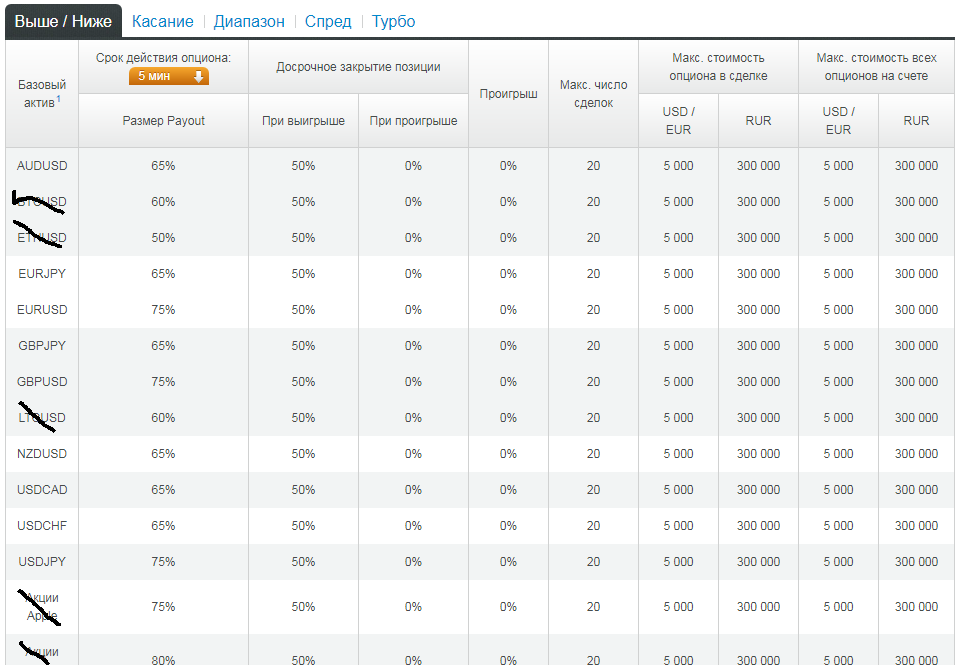Screen dimensions: 979x665
Task: Click the 75% payout in the EURUSD row
Action: 163,310
